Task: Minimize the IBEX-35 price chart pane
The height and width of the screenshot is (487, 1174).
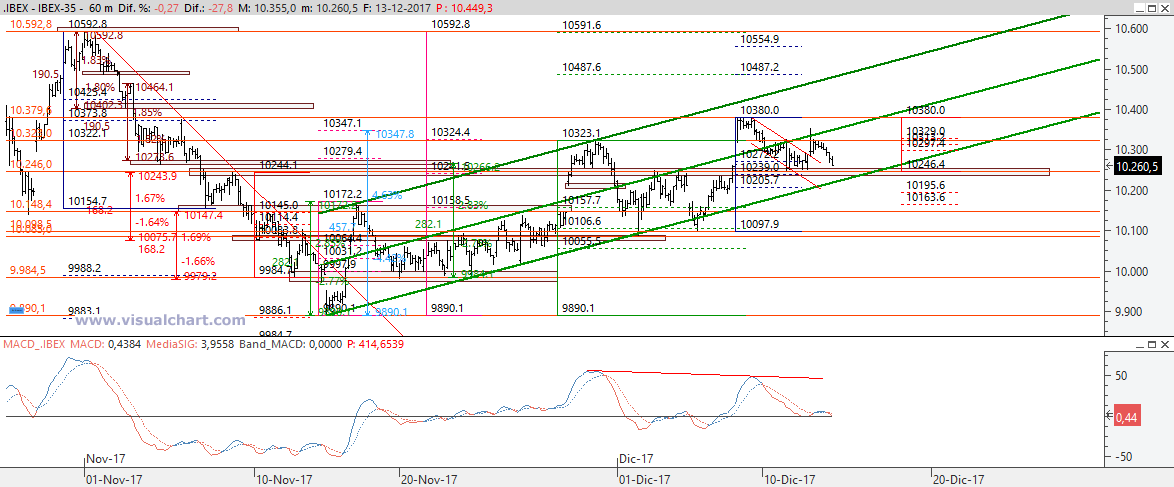Action: point(1138,8)
